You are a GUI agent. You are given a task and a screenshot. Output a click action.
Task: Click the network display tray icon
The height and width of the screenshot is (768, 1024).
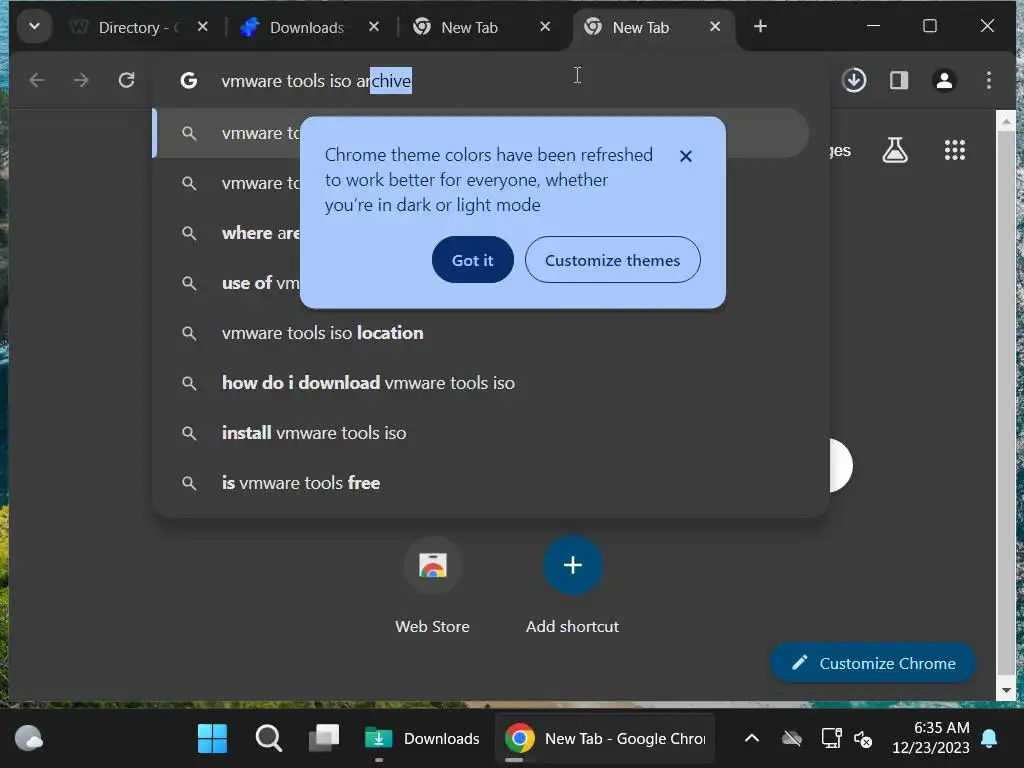(x=831, y=739)
